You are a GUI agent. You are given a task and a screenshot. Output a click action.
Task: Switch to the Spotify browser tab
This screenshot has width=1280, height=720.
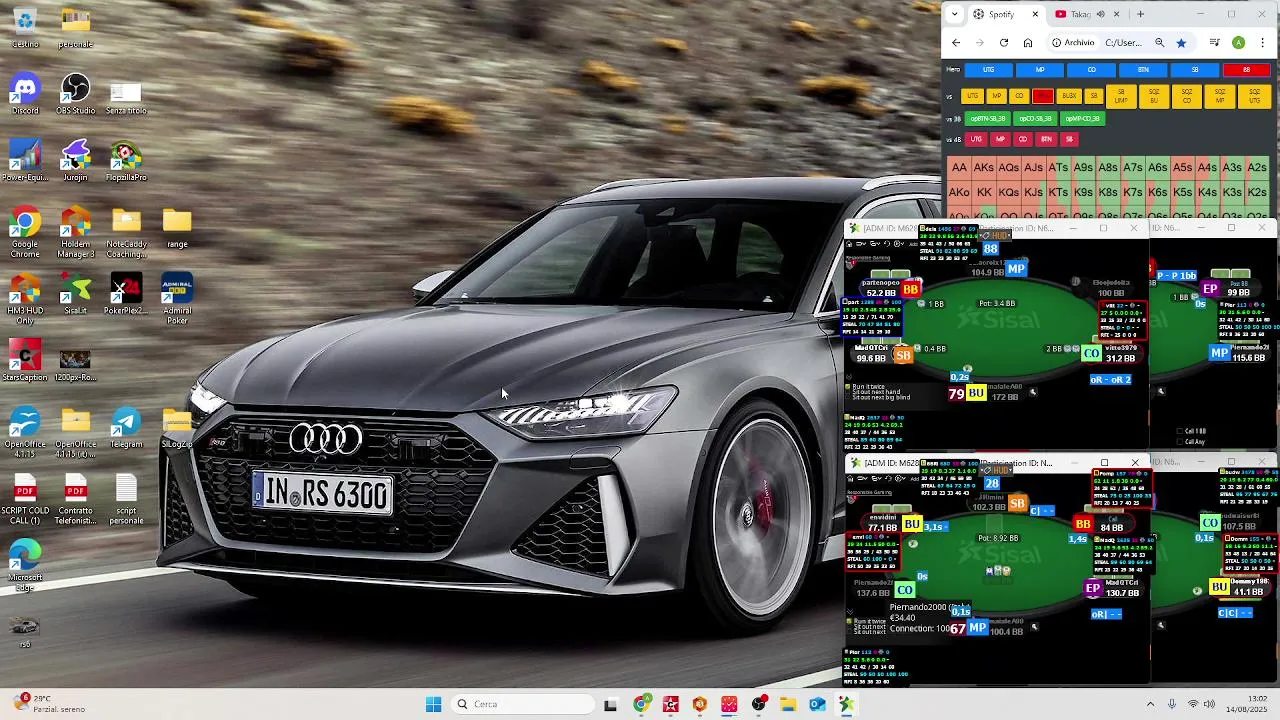point(1006,14)
